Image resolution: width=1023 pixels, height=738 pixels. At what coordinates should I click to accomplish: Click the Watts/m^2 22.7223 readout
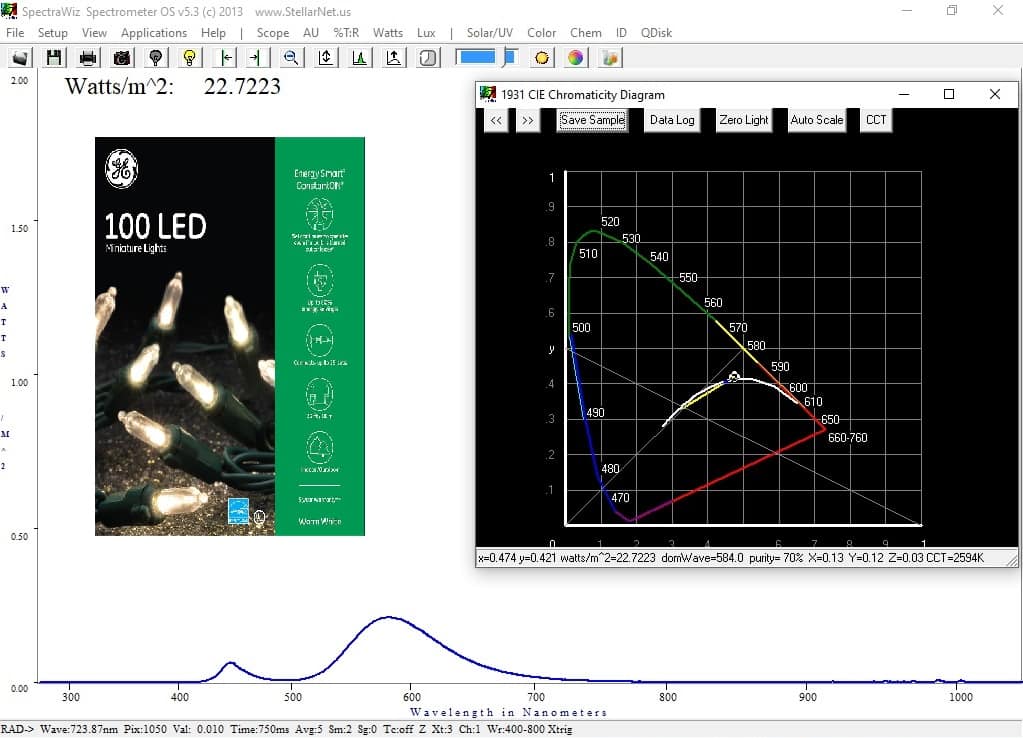(173, 86)
